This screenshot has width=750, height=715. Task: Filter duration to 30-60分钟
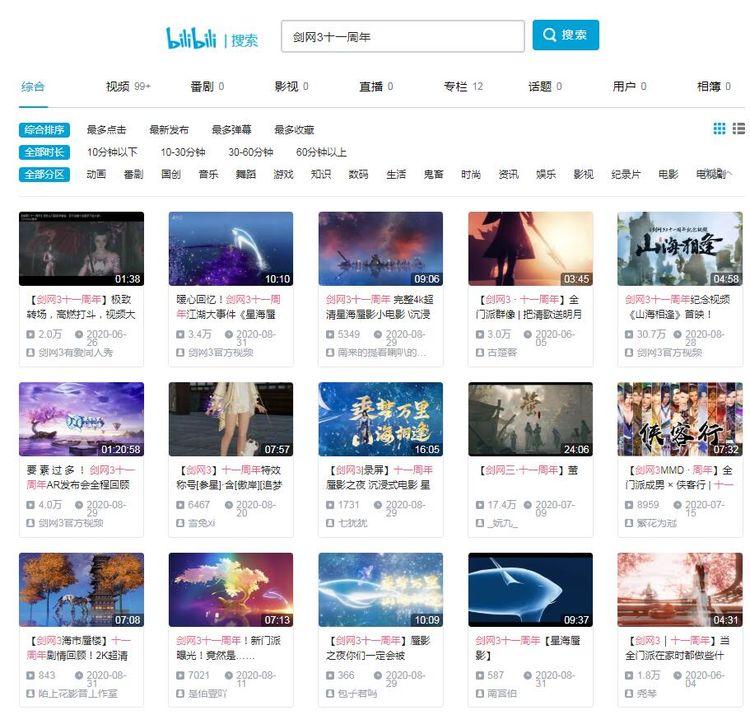click(x=251, y=152)
